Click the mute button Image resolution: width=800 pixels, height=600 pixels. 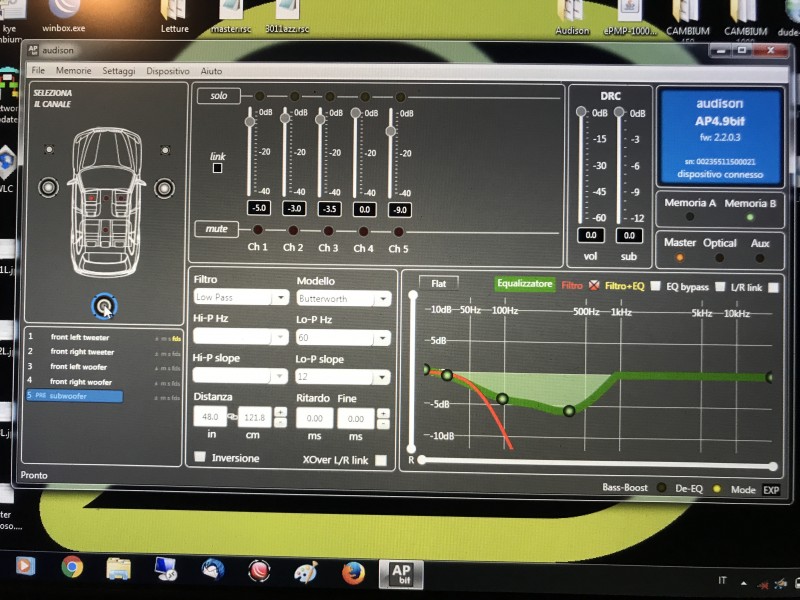coord(216,229)
